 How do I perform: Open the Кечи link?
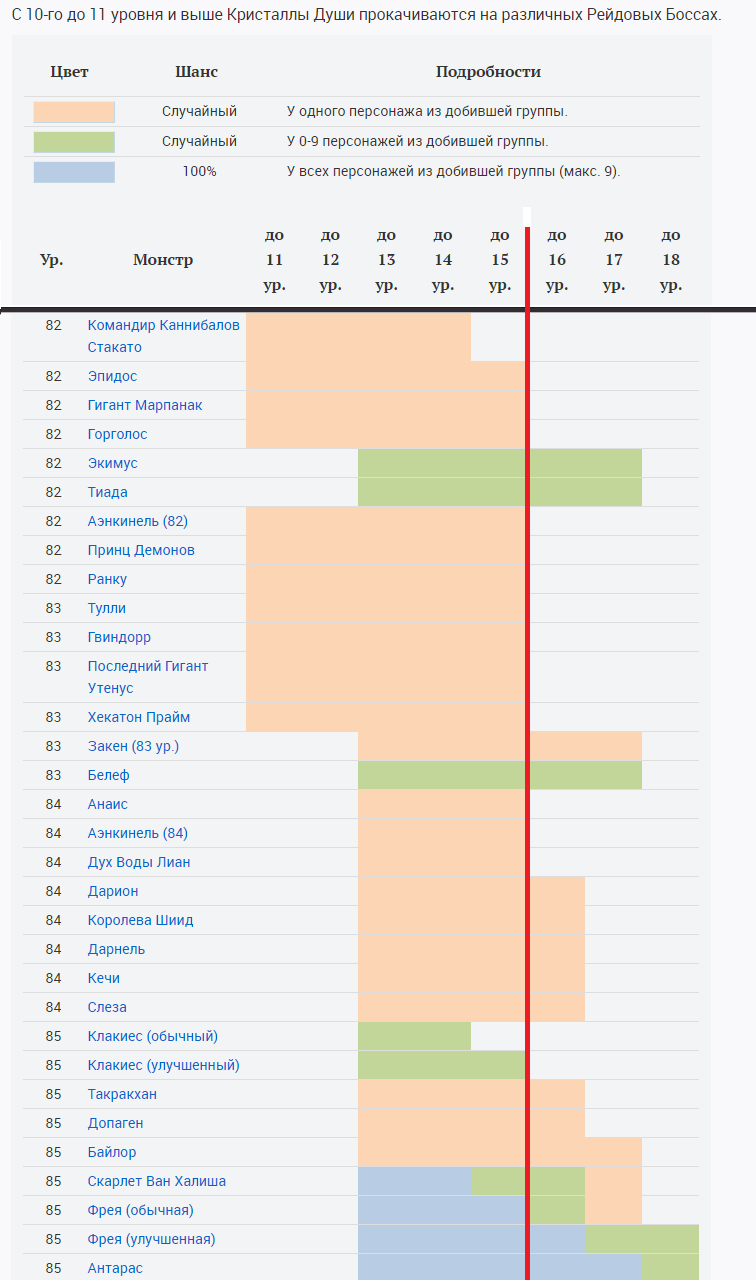pyautogui.click(x=104, y=978)
